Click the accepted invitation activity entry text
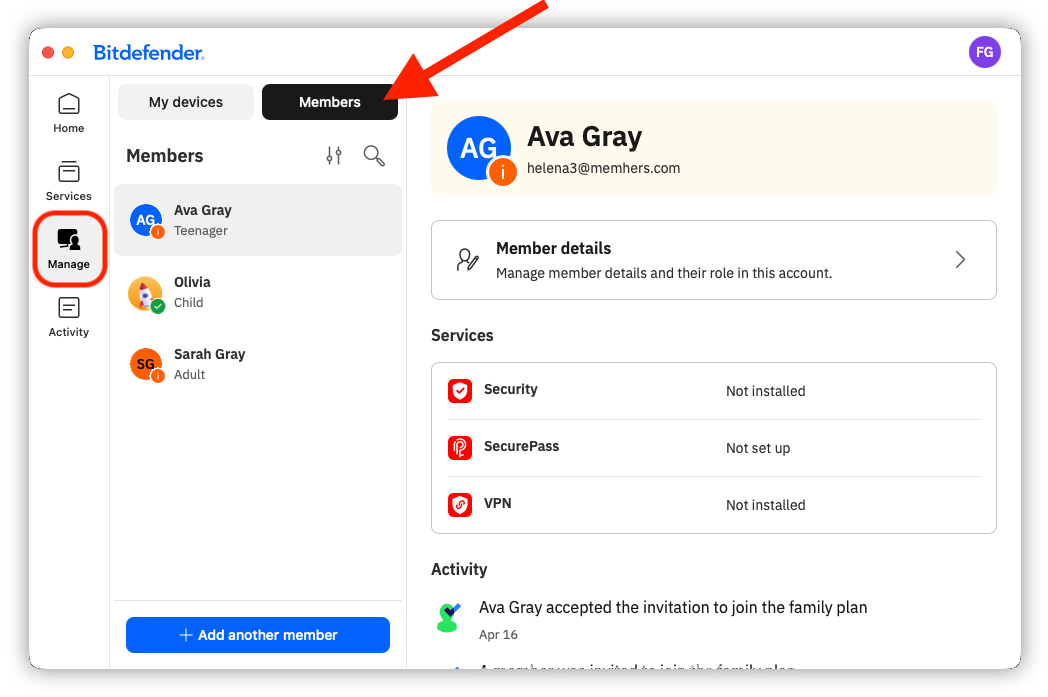The image size is (1048, 697). coord(673,607)
